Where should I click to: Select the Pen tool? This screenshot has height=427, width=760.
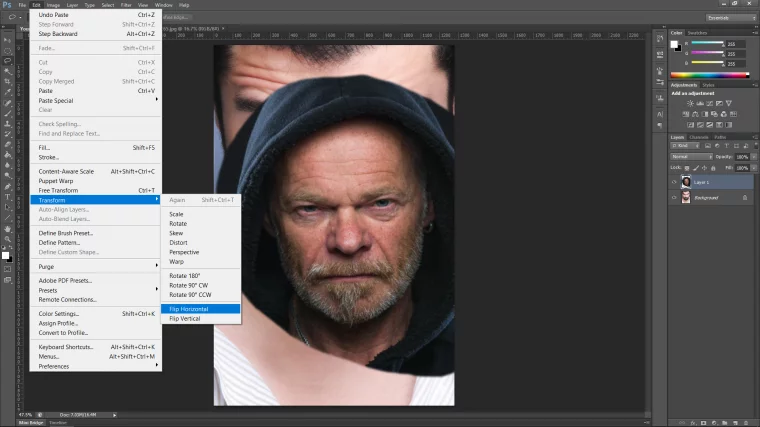pyautogui.click(x=8, y=187)
